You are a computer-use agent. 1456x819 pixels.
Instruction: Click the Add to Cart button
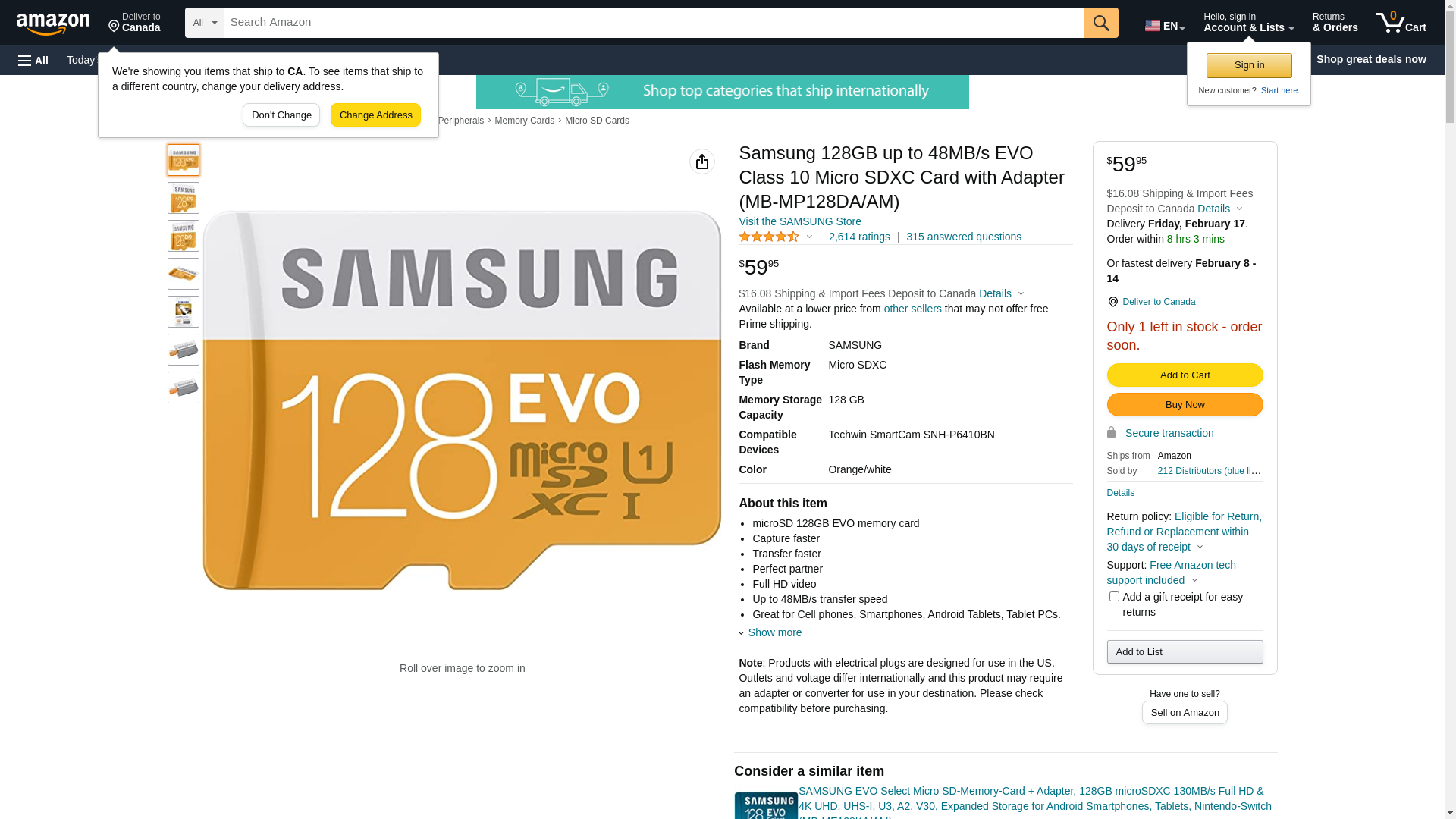(x=1185, y=375)
